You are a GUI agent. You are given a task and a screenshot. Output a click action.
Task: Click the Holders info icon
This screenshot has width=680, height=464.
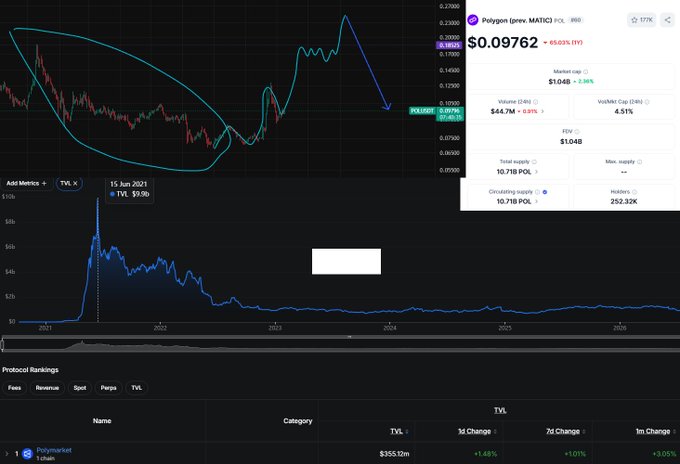634,192
